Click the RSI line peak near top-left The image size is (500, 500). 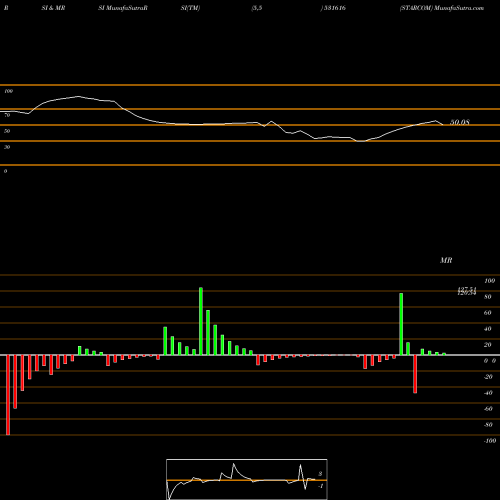click(78, 96)
